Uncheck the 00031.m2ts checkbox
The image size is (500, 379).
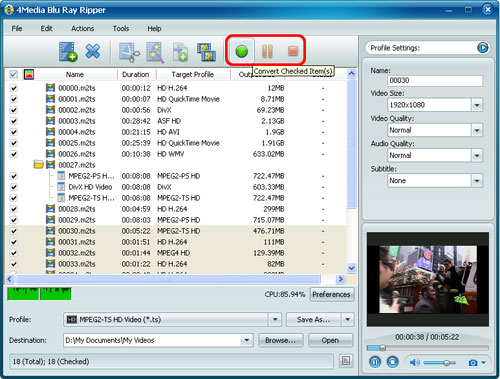pos(14,242)
